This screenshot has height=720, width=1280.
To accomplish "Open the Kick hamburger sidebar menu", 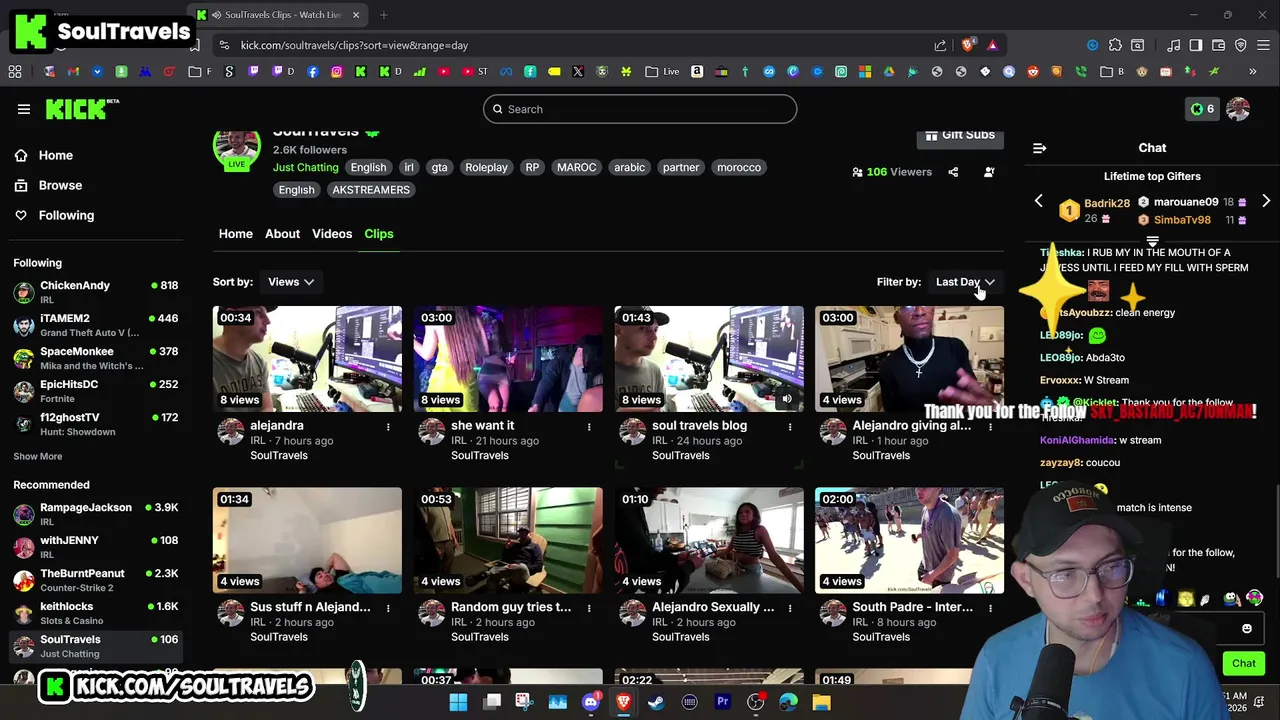I will click(23, 109).
